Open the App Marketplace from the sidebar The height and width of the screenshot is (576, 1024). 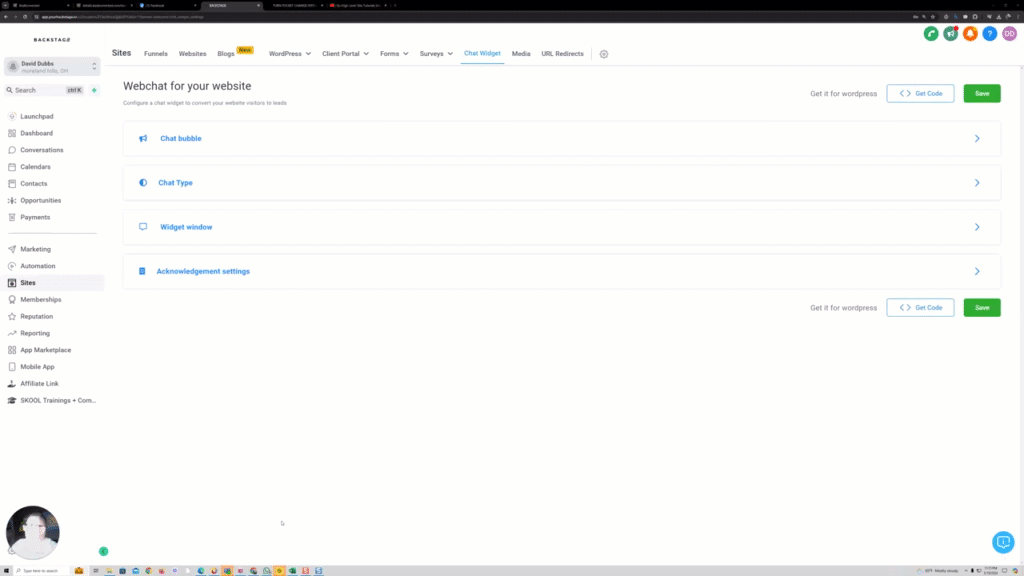(x=14, y=349)
